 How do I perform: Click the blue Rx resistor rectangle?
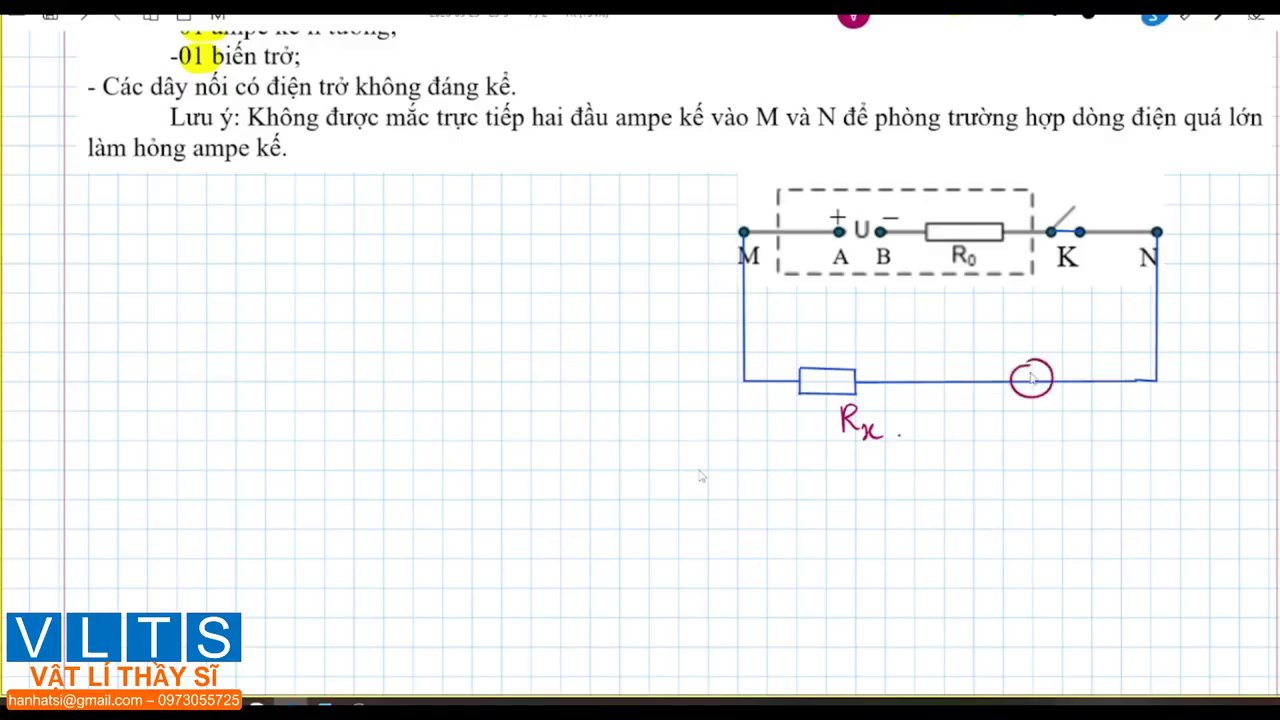click(827, 381)
